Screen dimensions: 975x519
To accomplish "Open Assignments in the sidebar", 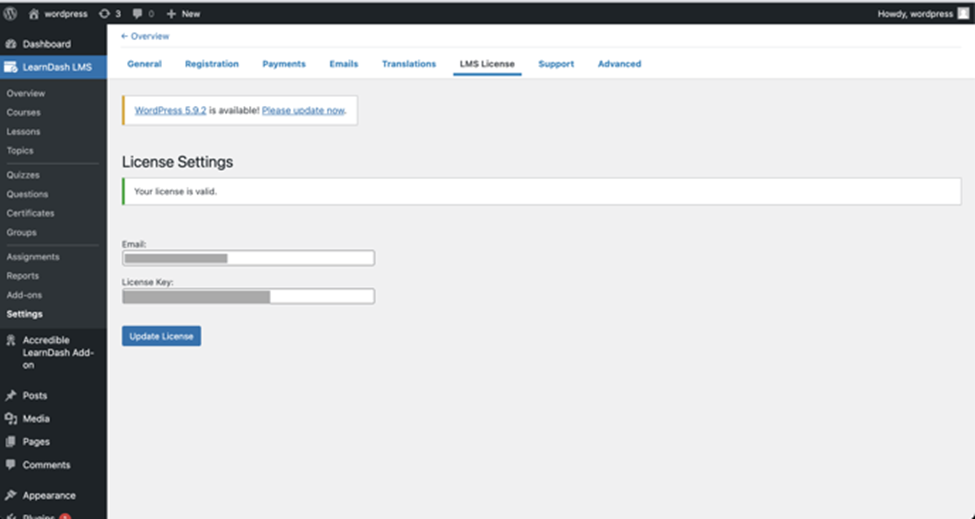I will pyautogui.click(x=33, y=257).
